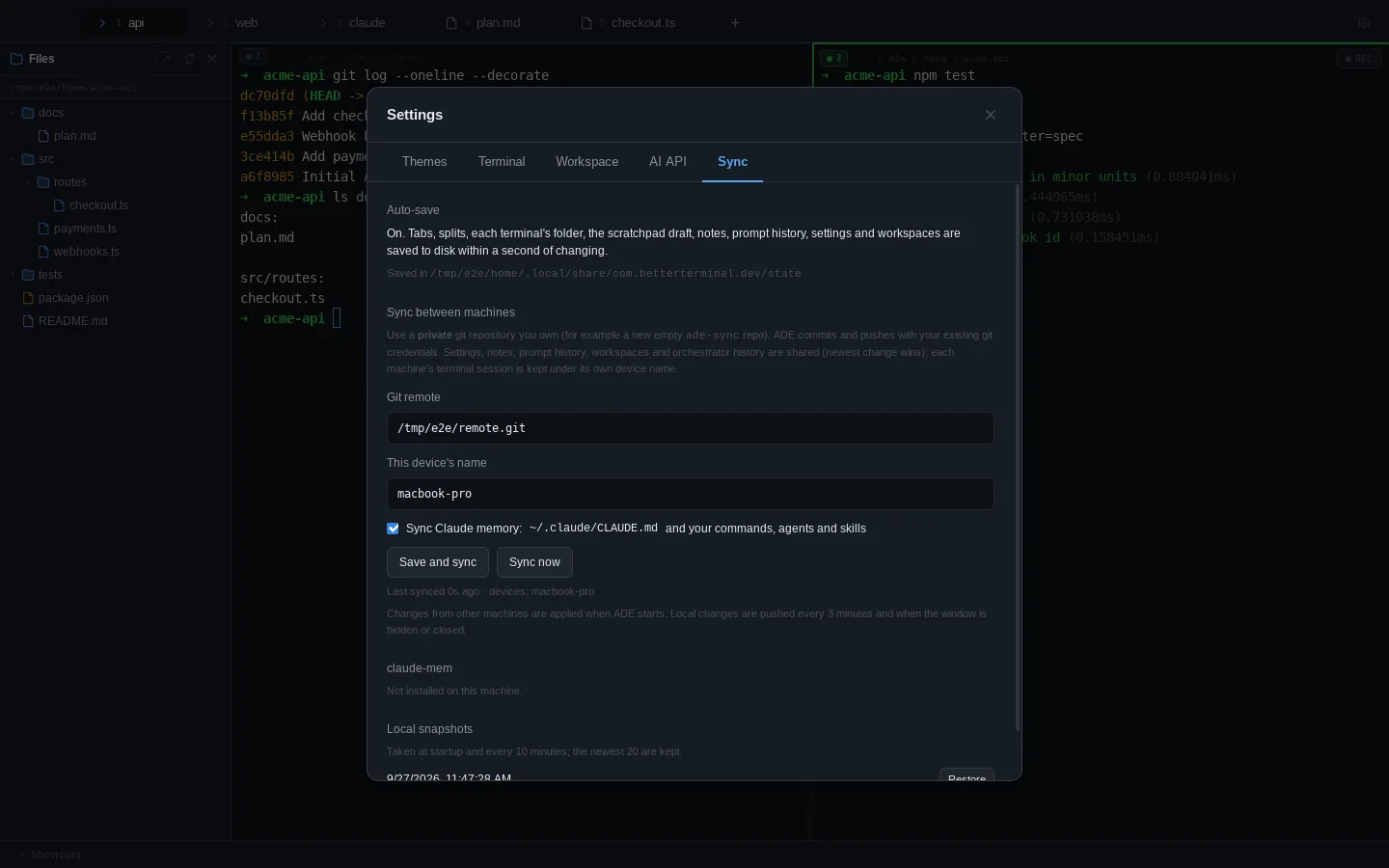Screen dimensions: 1389x868
Task: Close the Settings dialog with the X
Action: point(991,115)
